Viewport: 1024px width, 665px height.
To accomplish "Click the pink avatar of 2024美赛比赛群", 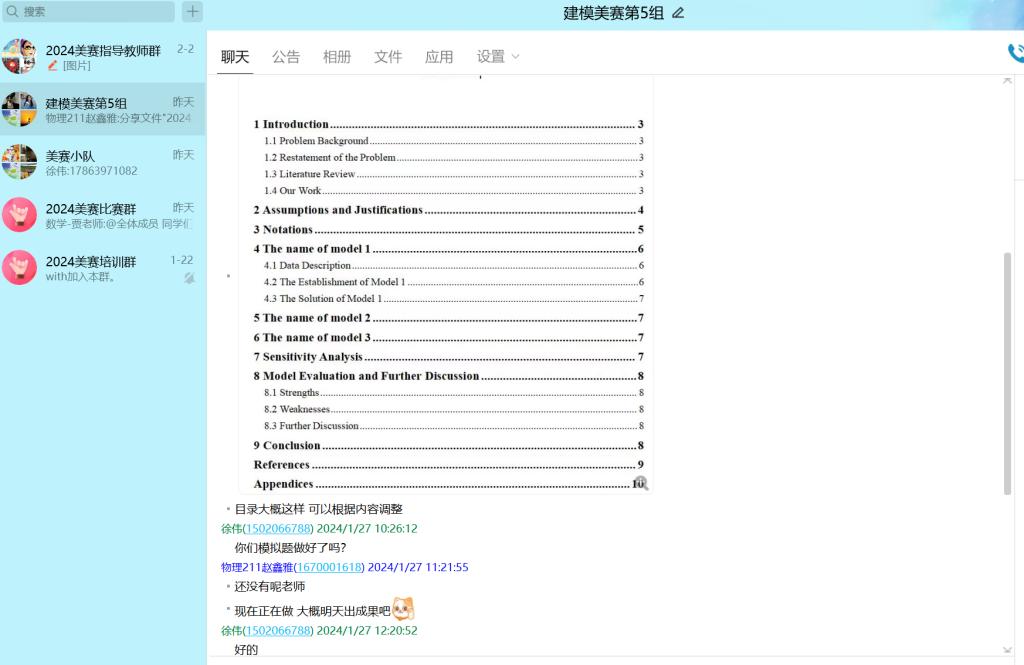I will [19, 215].
